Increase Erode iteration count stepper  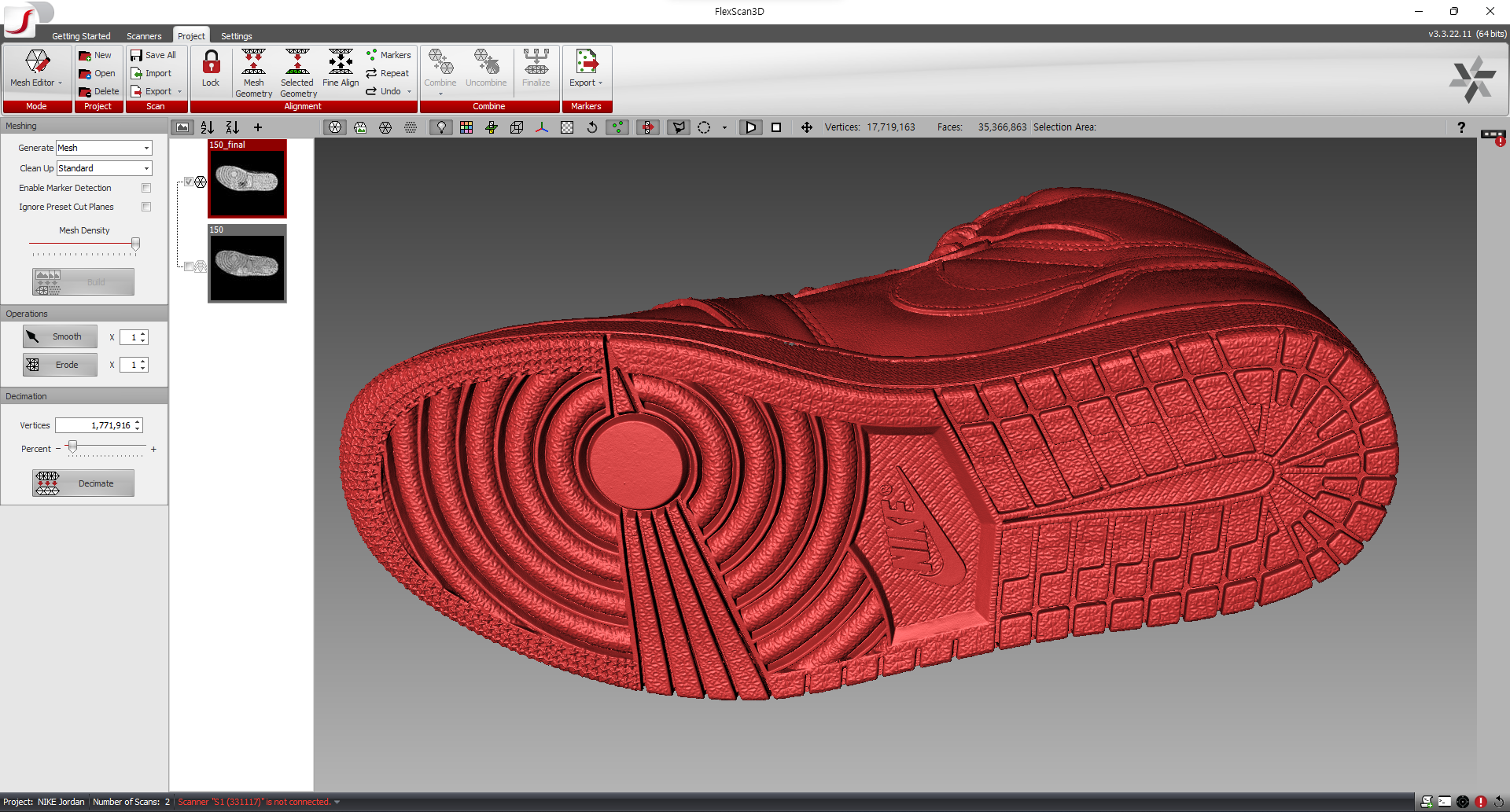[x=143, y=362]
